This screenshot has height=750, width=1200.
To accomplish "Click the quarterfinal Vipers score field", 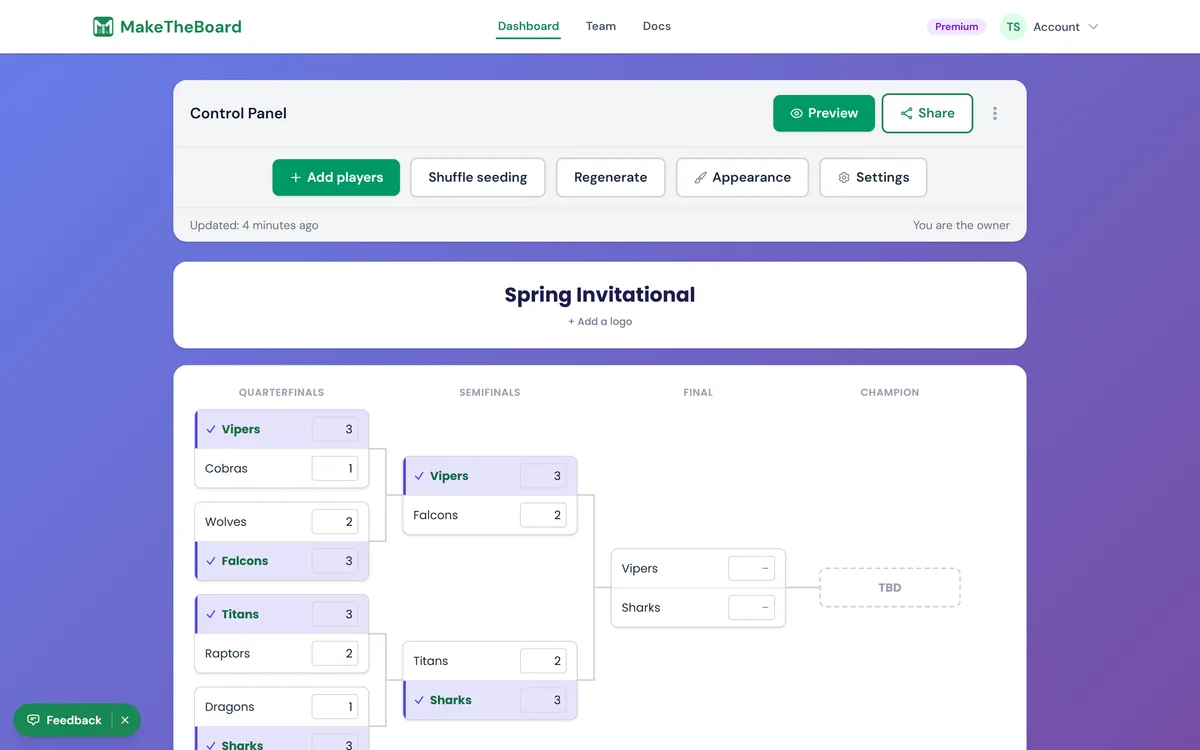I will (x=335, y=429).
